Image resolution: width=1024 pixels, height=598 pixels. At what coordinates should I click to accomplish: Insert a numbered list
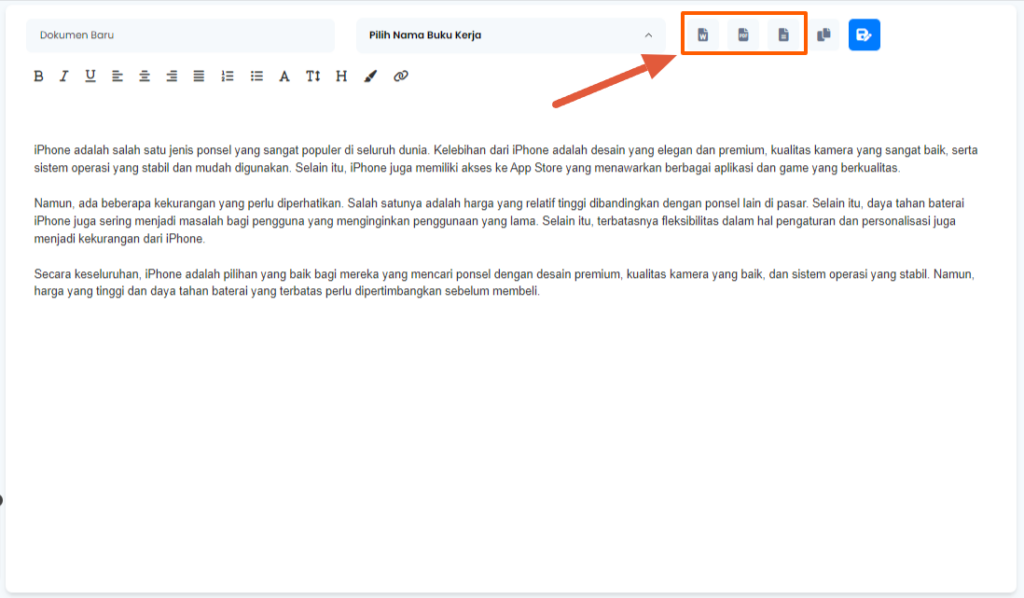[227, 76]
